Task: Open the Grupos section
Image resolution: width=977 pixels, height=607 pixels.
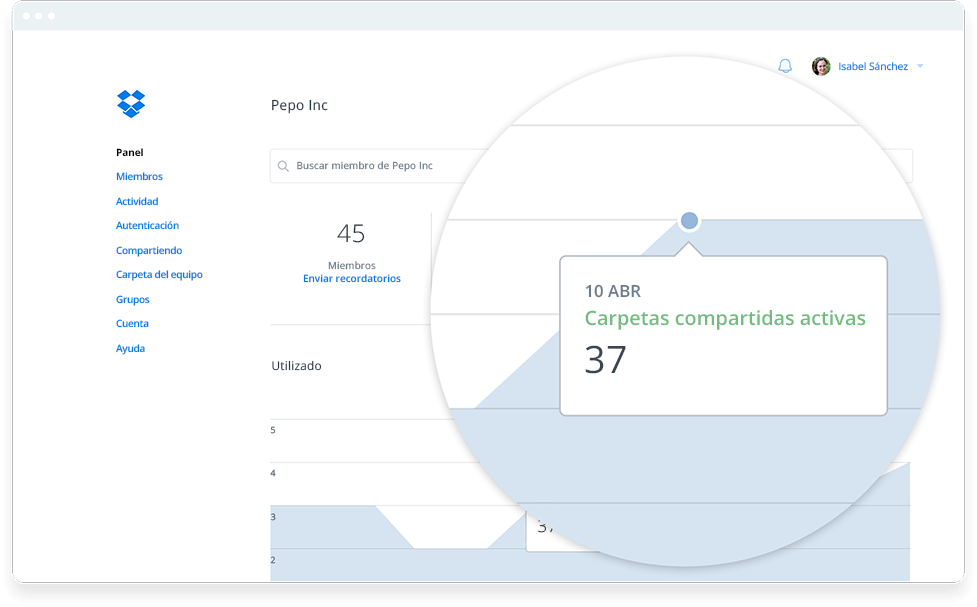Action: [x=133, y=299]
